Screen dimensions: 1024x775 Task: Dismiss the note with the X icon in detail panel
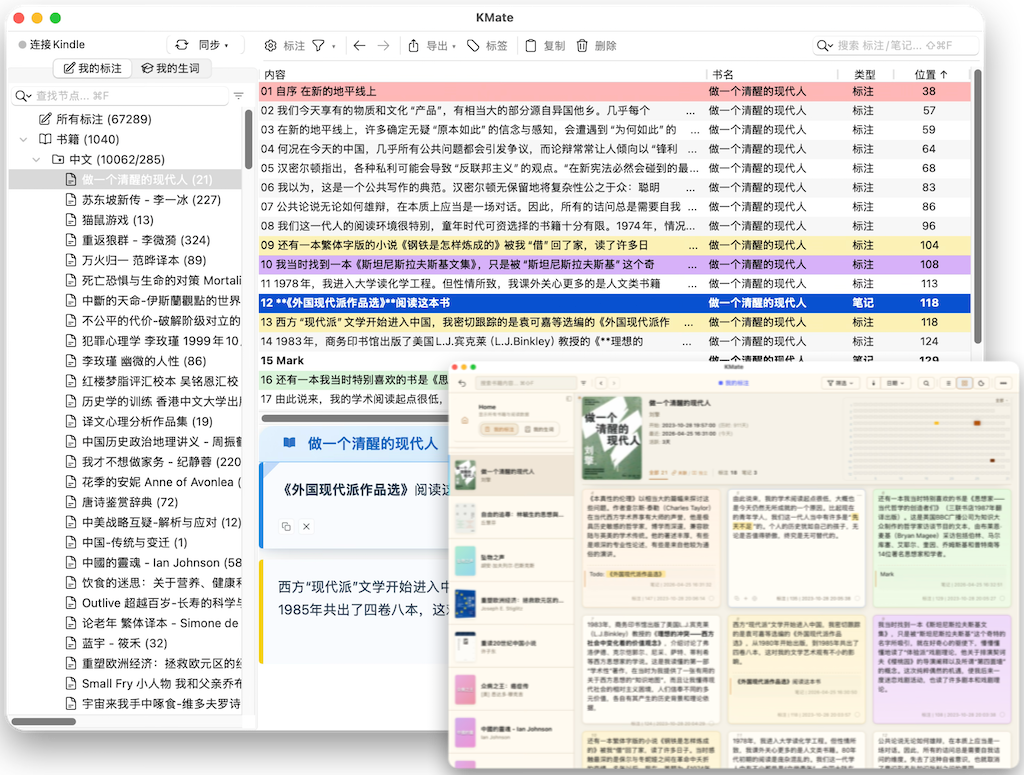(x=306, y=526)
